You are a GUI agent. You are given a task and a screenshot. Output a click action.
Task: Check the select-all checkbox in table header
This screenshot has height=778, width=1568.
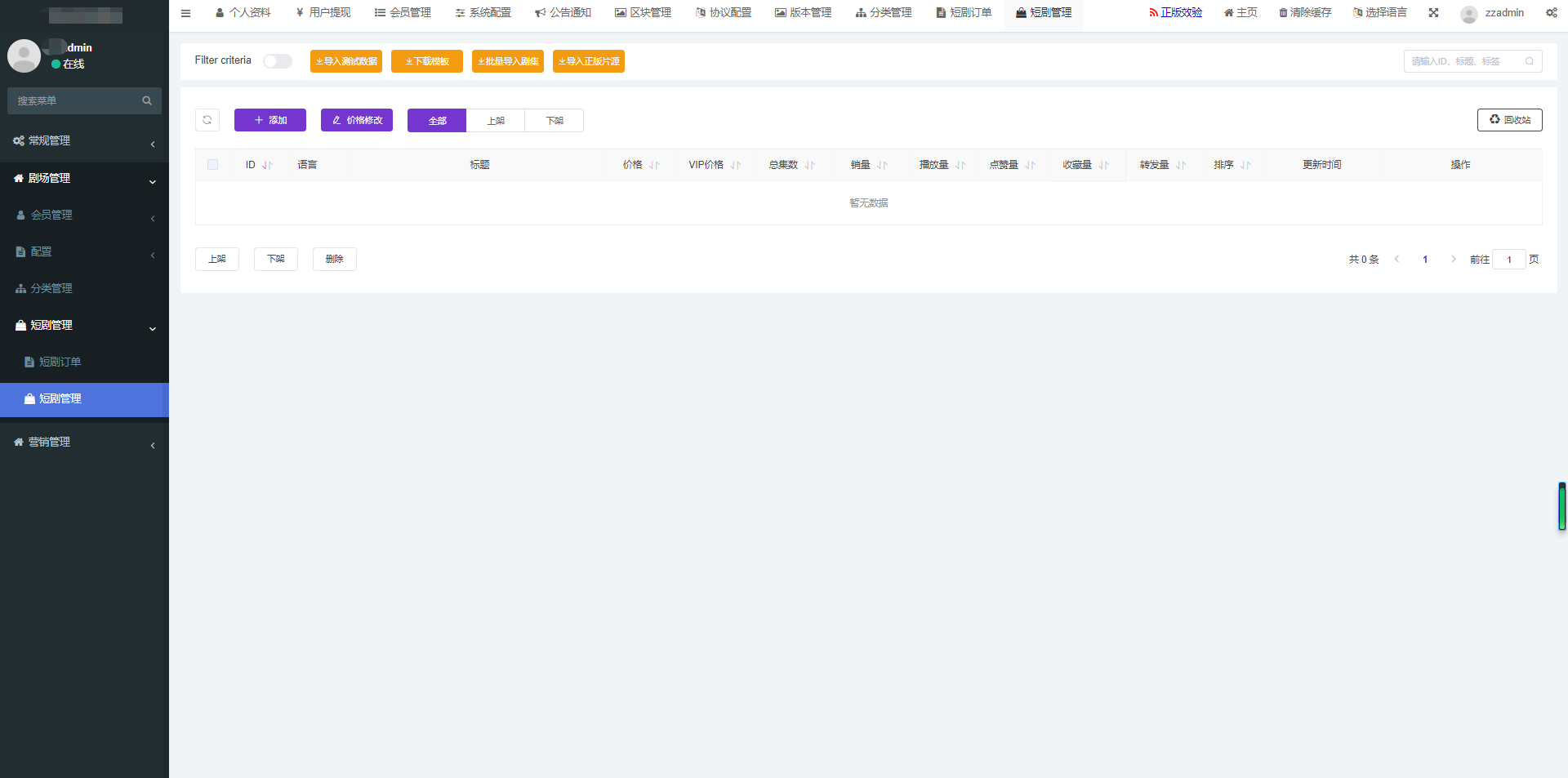click(x=213, y=164)
